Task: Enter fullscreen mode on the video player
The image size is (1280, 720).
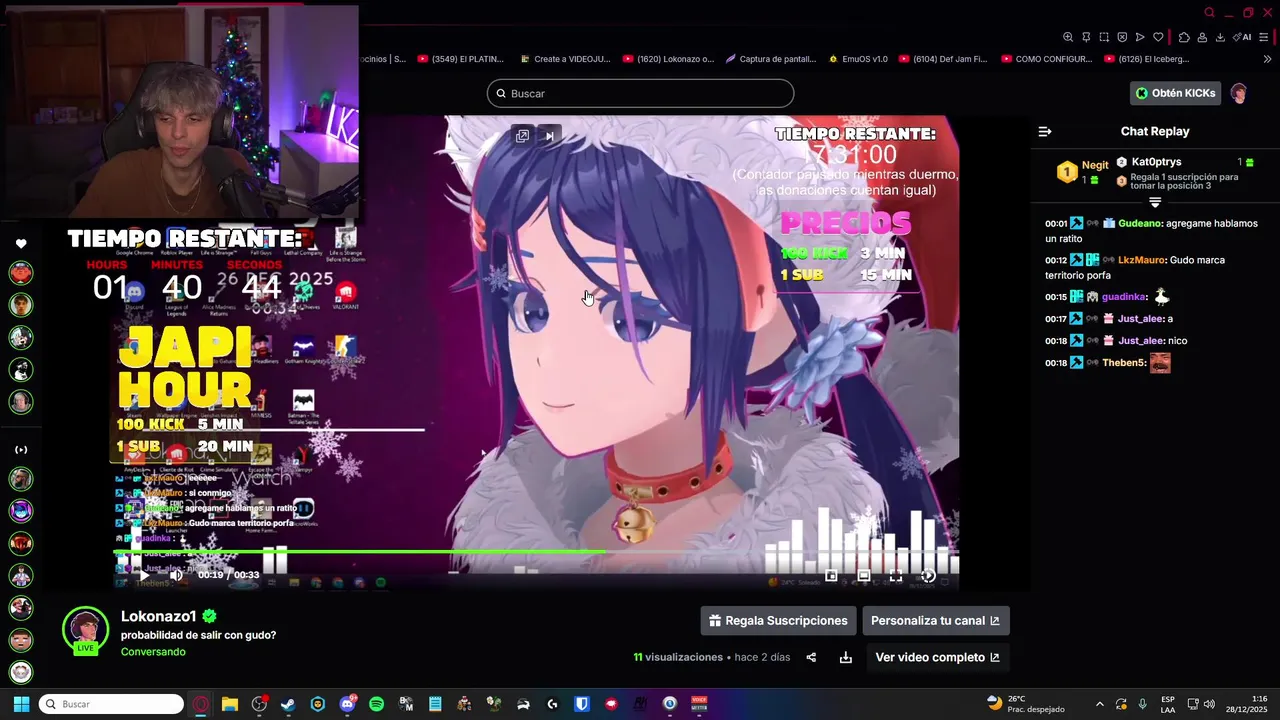Action: (896, 576)
